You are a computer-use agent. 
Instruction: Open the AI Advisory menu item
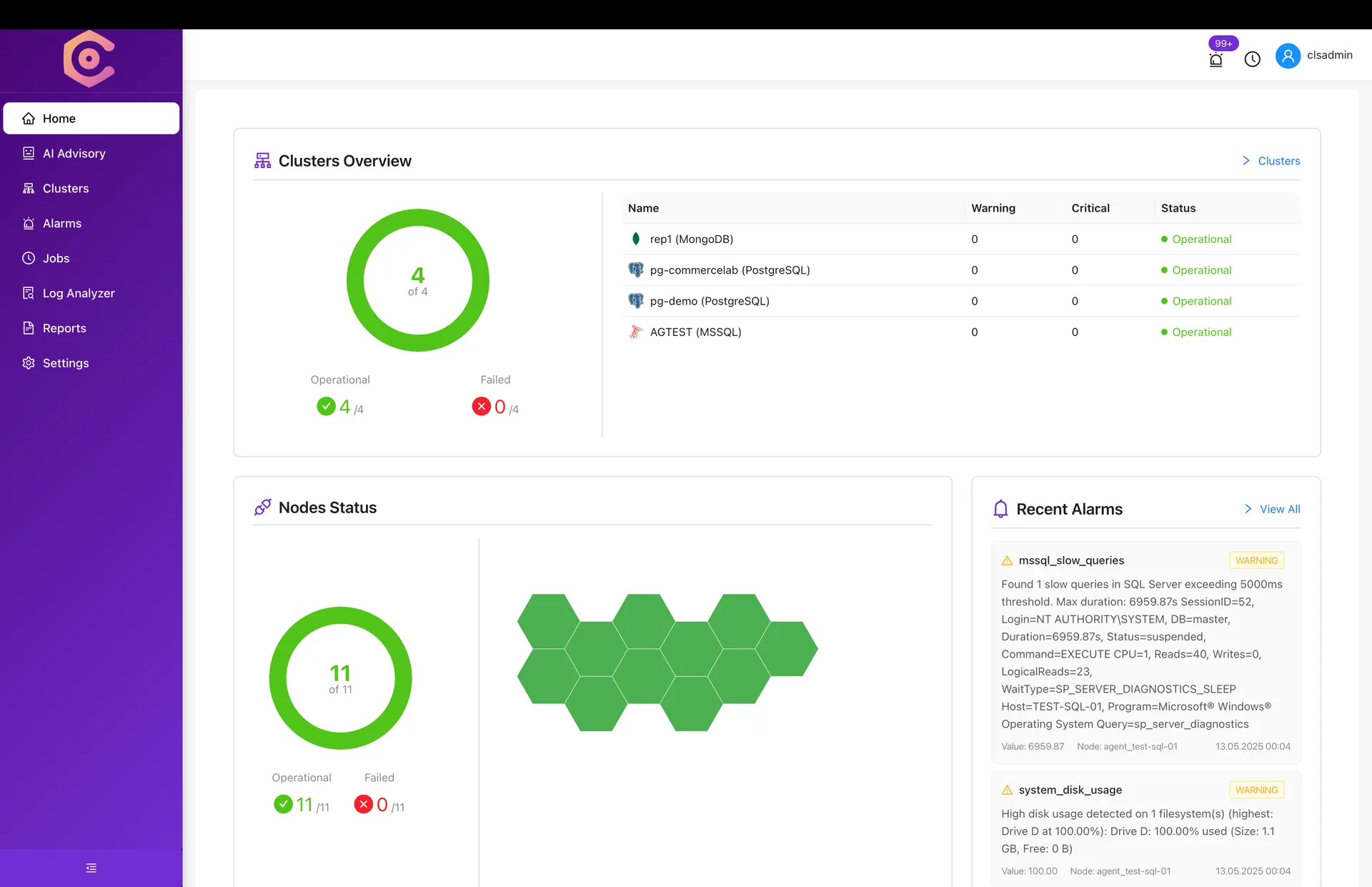pos(74,154)
